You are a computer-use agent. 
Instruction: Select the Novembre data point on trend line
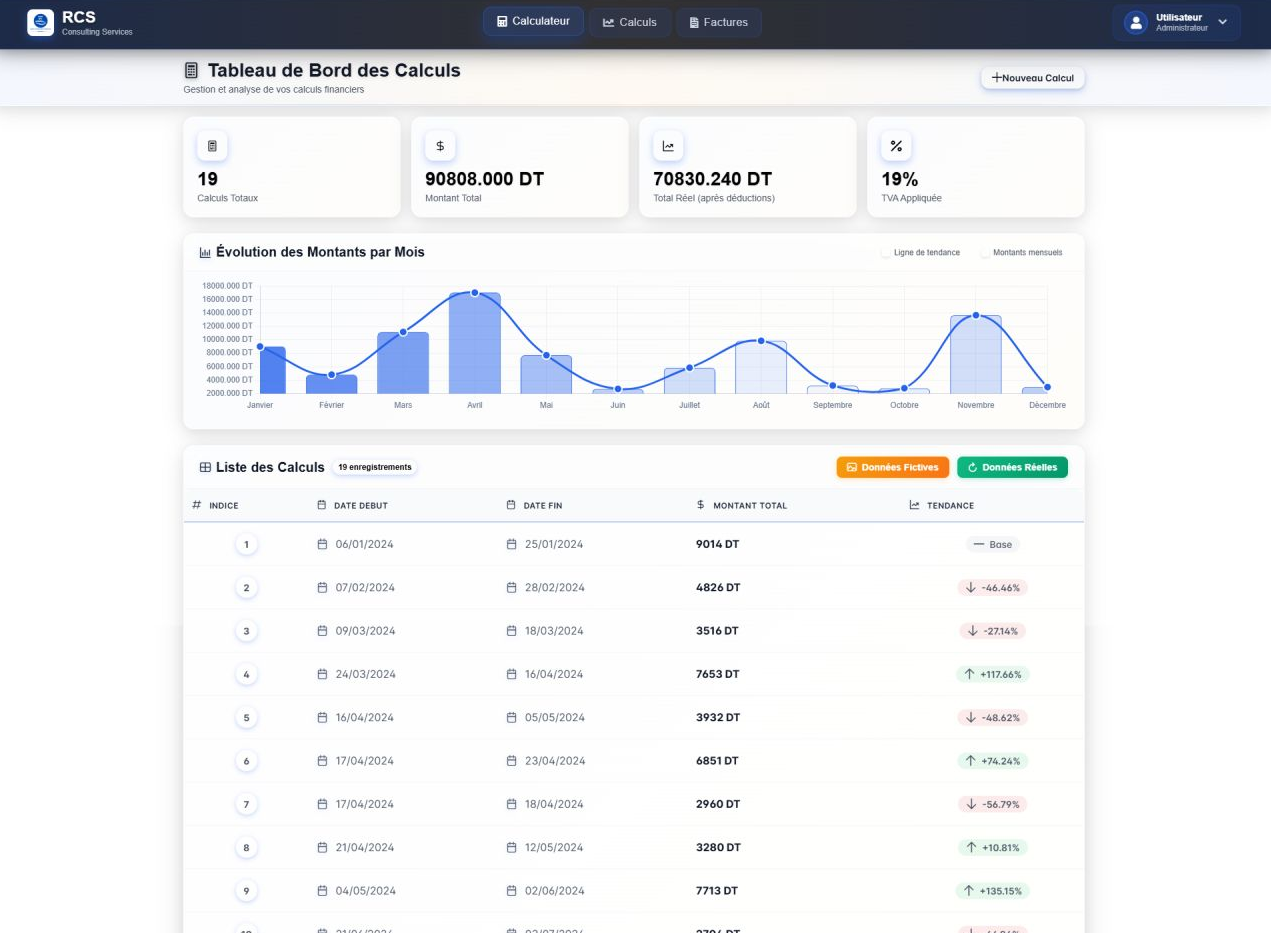[976, 316]
